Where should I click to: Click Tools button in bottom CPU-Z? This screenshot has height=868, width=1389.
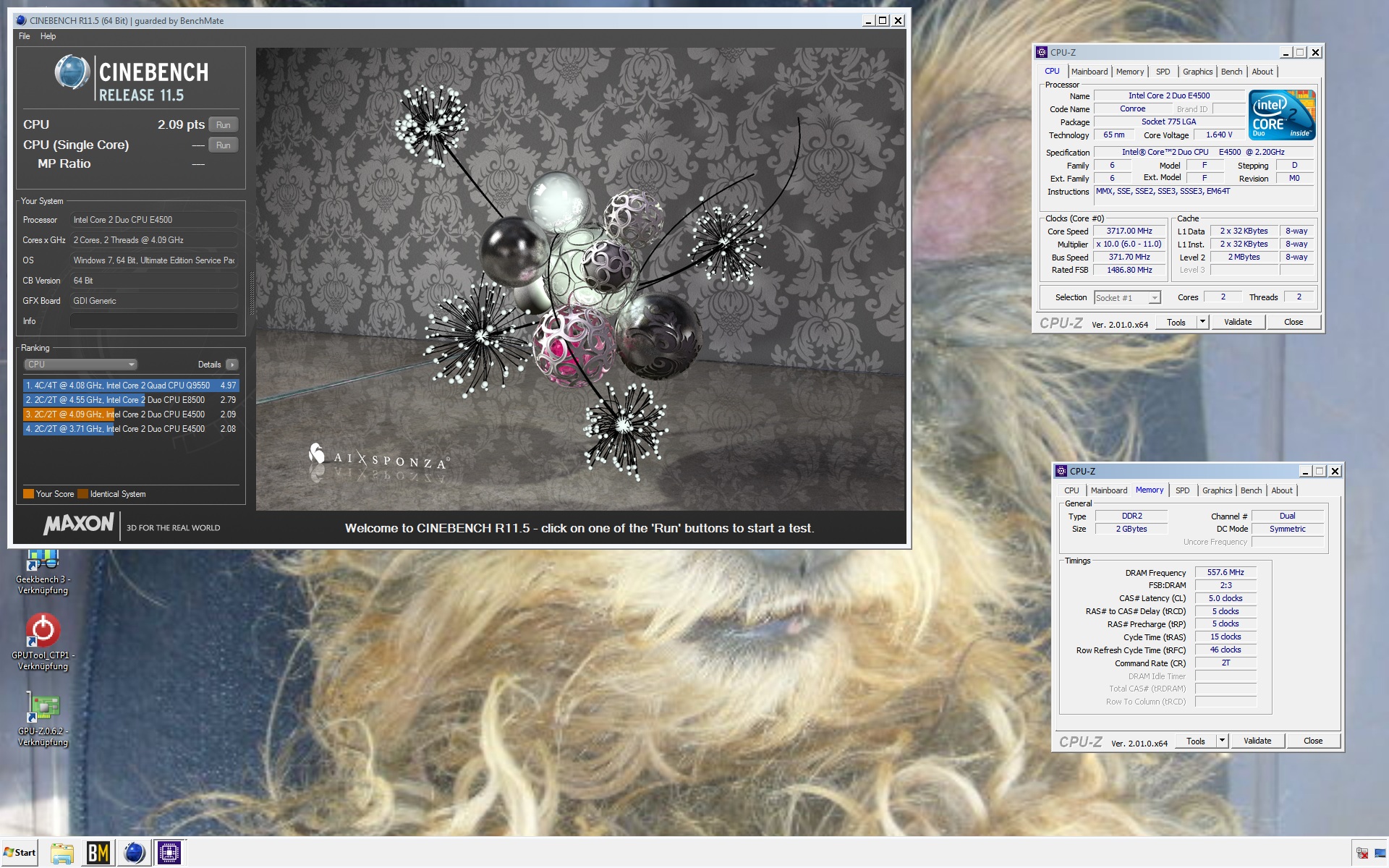pos(1196,741)
